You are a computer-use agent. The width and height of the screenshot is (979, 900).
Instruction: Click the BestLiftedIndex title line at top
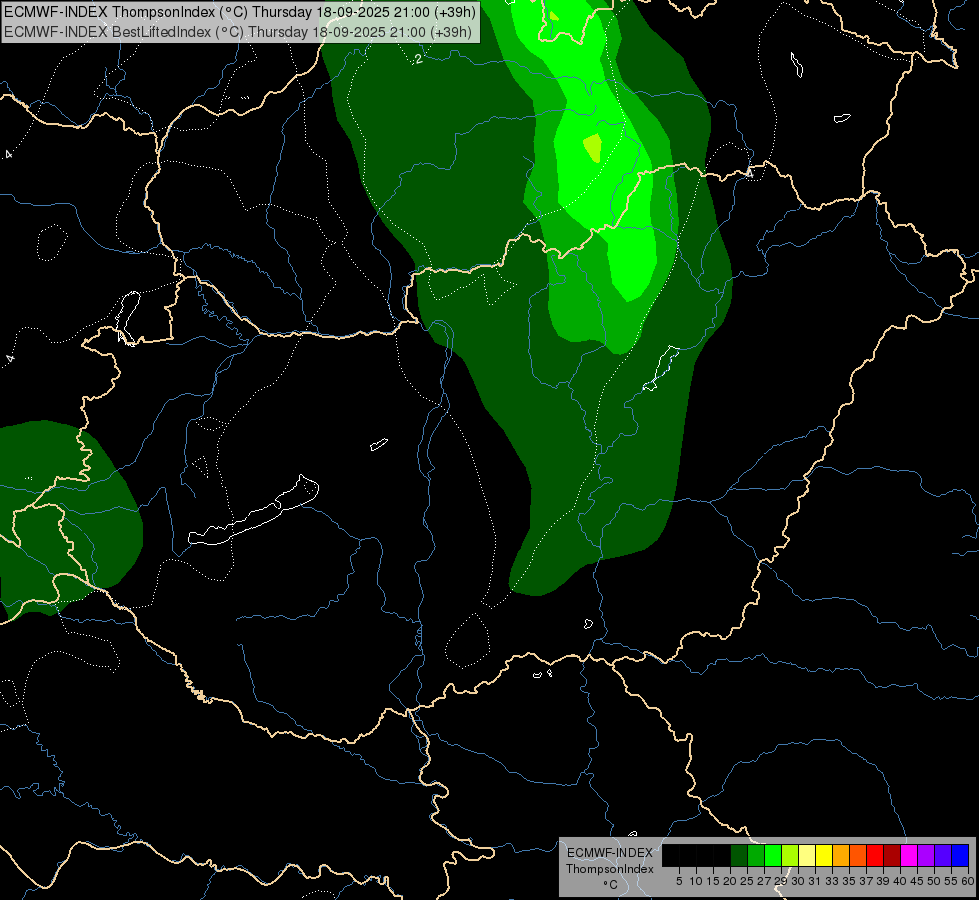[x=237, y=32]
